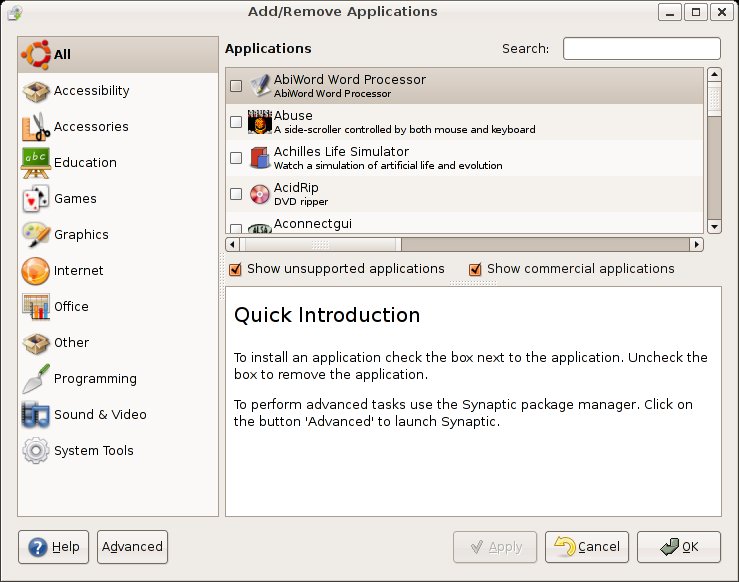Screen dimensions: 739x582
Task: Select the Programming category label
Action: (x=95, y=379)
